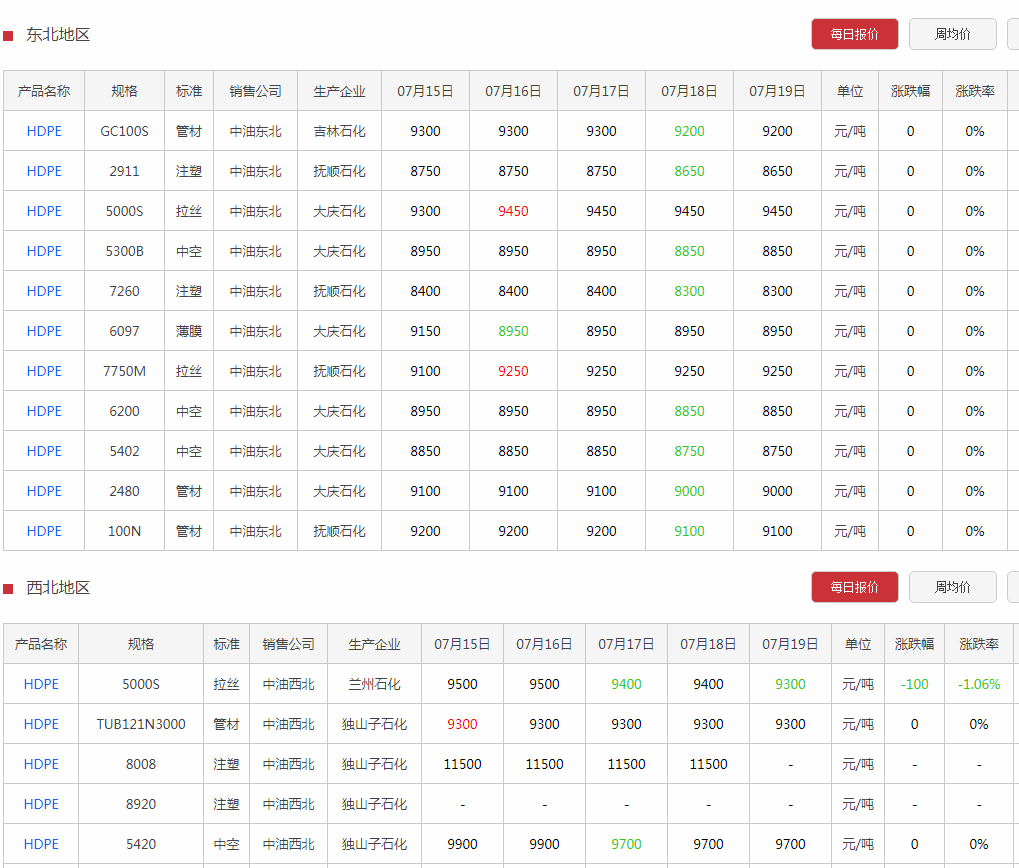Open HDPE link in TUB121N3000 row
1019x868 pixels.
tap(41, 724)
